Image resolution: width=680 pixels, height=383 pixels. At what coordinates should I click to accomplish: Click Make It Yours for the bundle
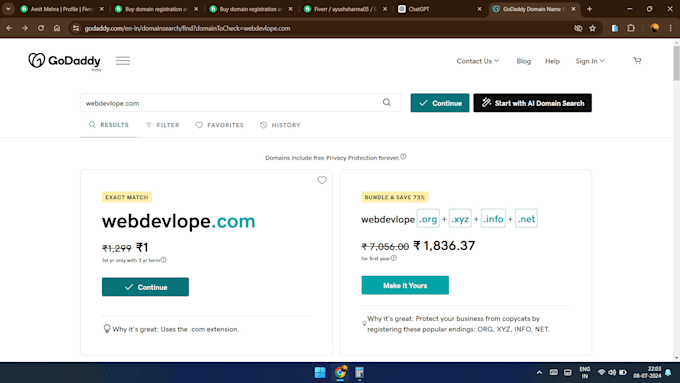click(405, 285)
